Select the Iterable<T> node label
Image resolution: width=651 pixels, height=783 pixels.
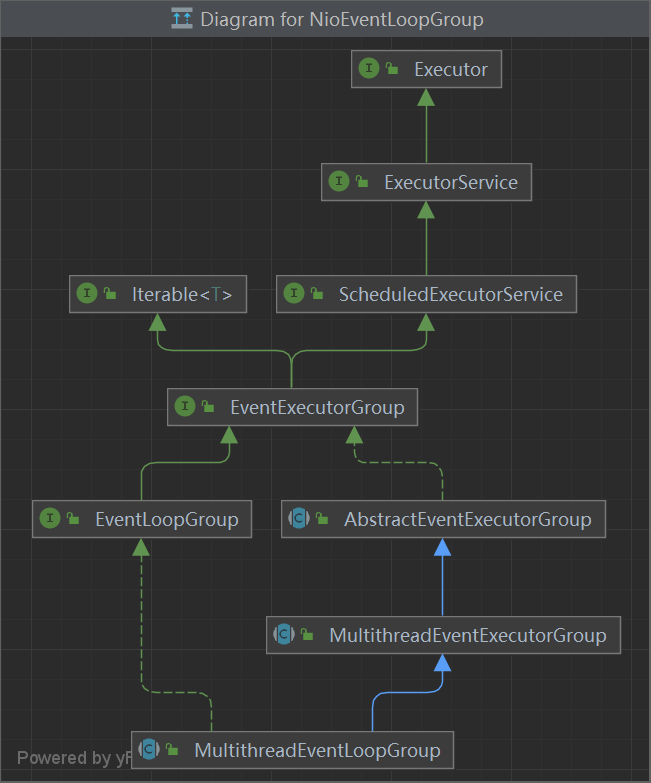[x=182, y=294]
